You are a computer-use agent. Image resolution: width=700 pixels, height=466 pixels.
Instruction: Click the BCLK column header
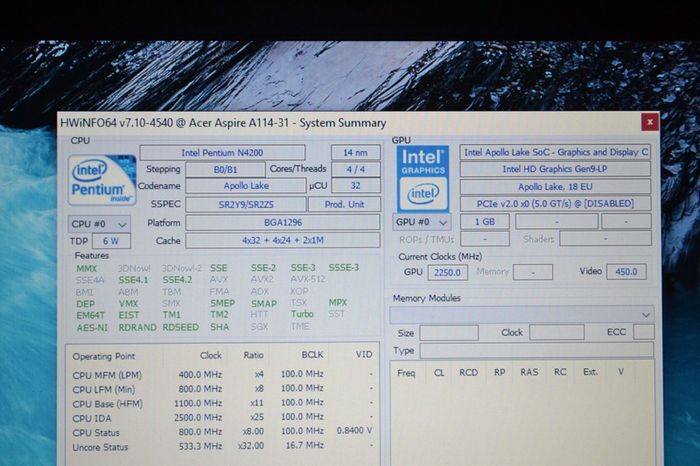(312, 354)
